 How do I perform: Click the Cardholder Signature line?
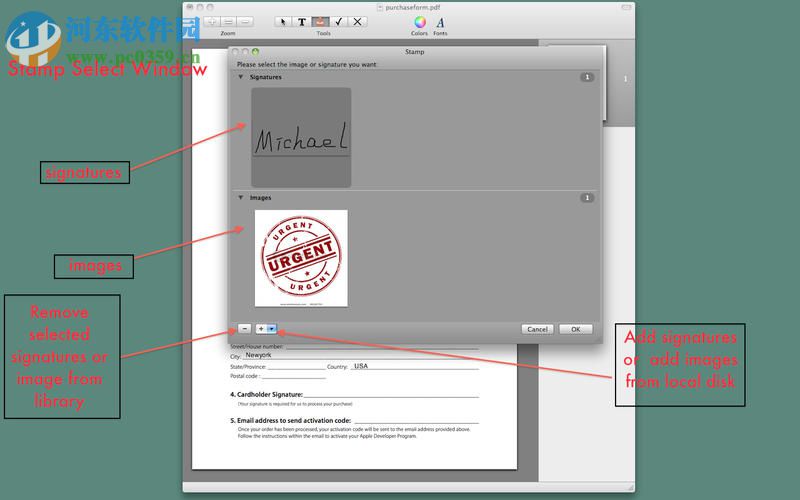click(x=391, y=394)
